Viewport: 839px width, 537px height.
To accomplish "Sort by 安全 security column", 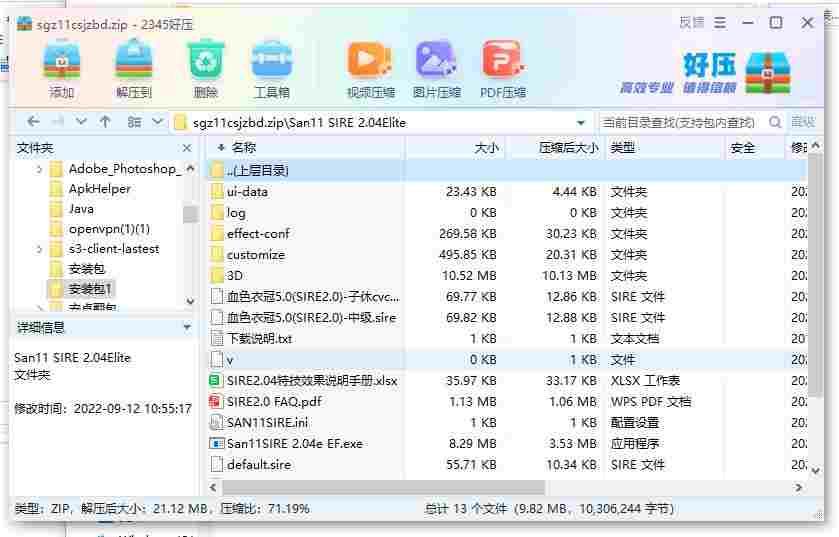I will [743, 148].
